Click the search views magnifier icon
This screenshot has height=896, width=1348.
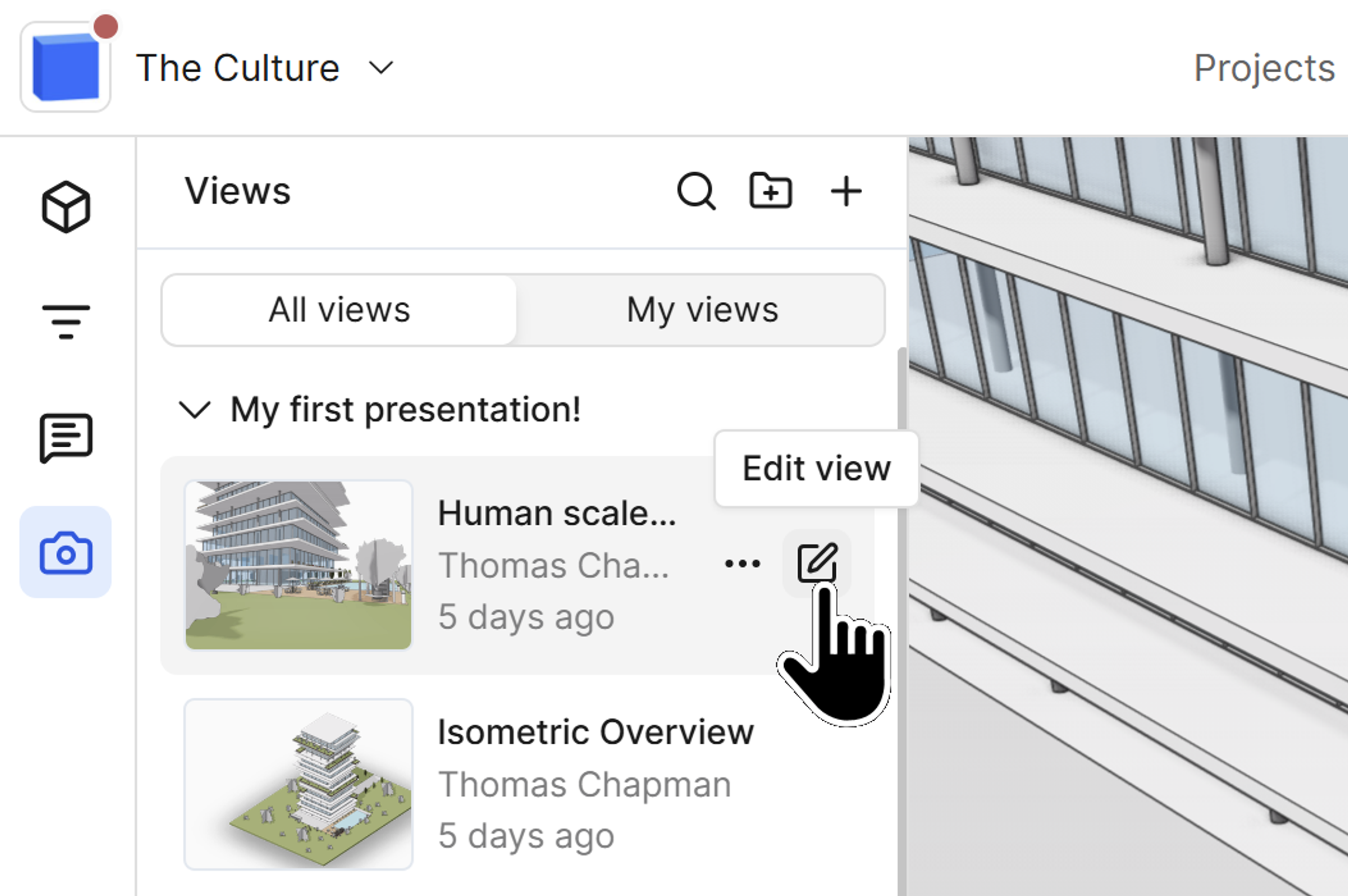click(696, 192)
